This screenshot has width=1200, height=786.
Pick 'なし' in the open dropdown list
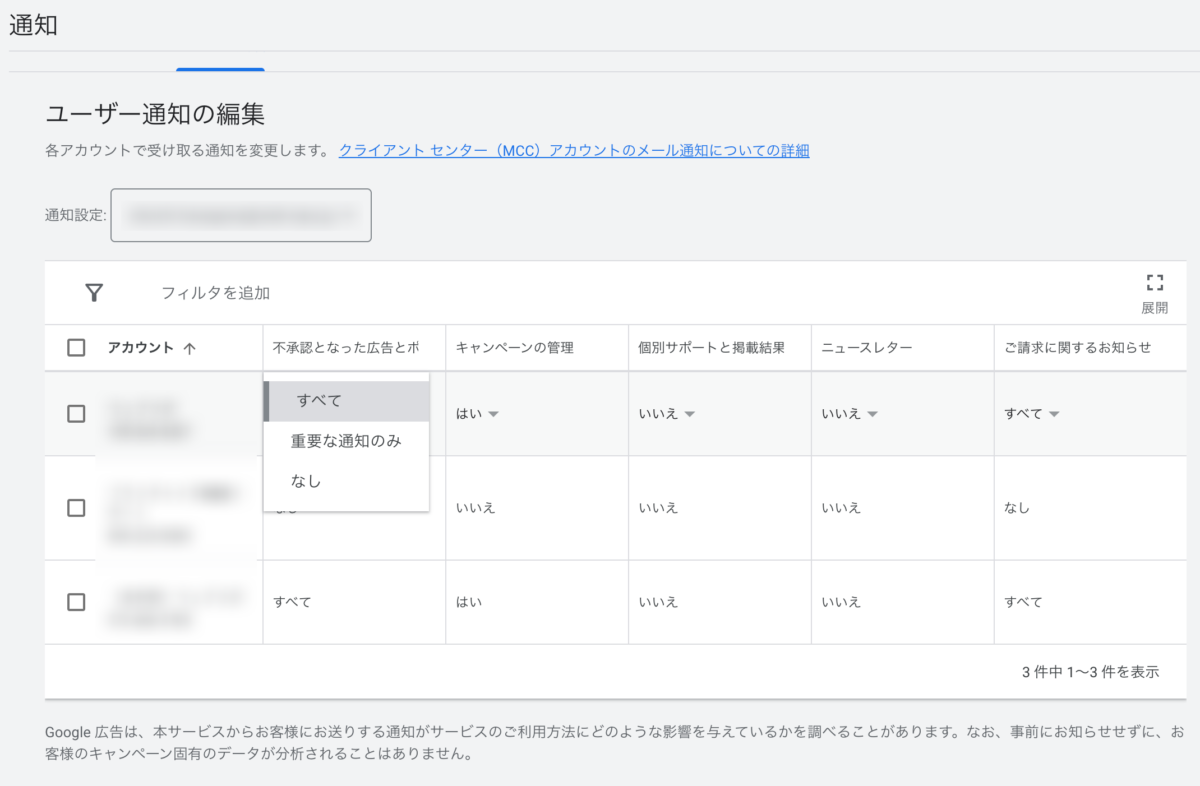[306, 481]
